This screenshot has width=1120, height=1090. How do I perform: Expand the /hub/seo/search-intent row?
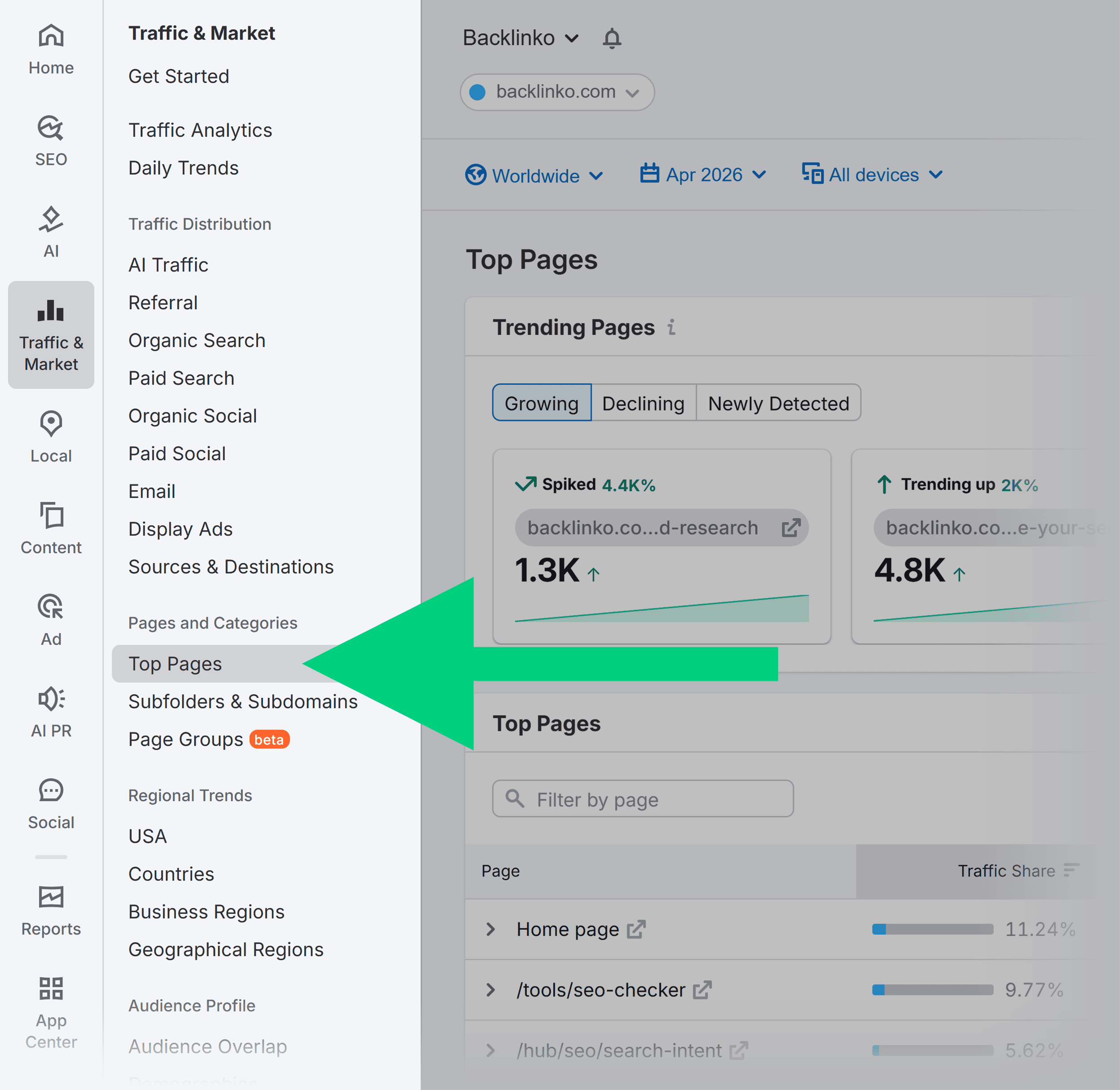click(491, 1051)
